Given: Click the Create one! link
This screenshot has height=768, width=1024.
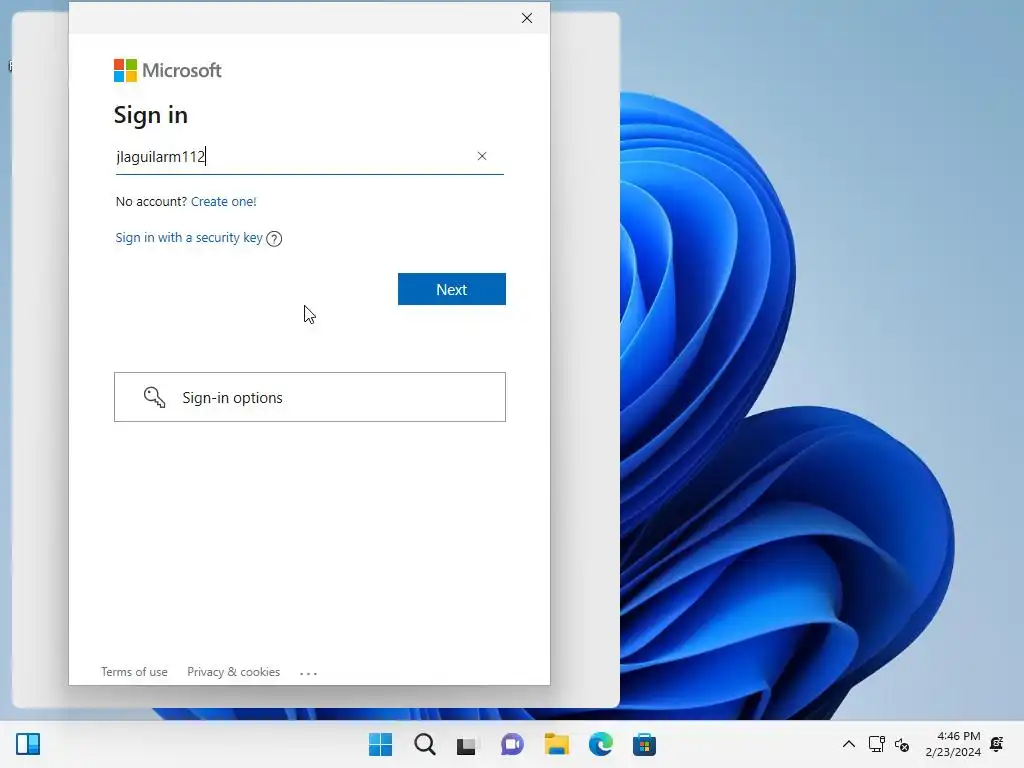Looking at the screenshot, I should point(223,201).
